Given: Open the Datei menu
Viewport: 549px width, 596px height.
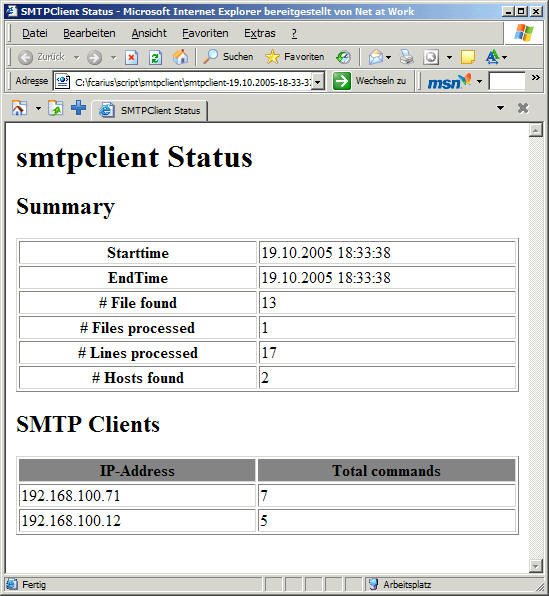Looking at the screenshot, I should (x=35, y=33).
